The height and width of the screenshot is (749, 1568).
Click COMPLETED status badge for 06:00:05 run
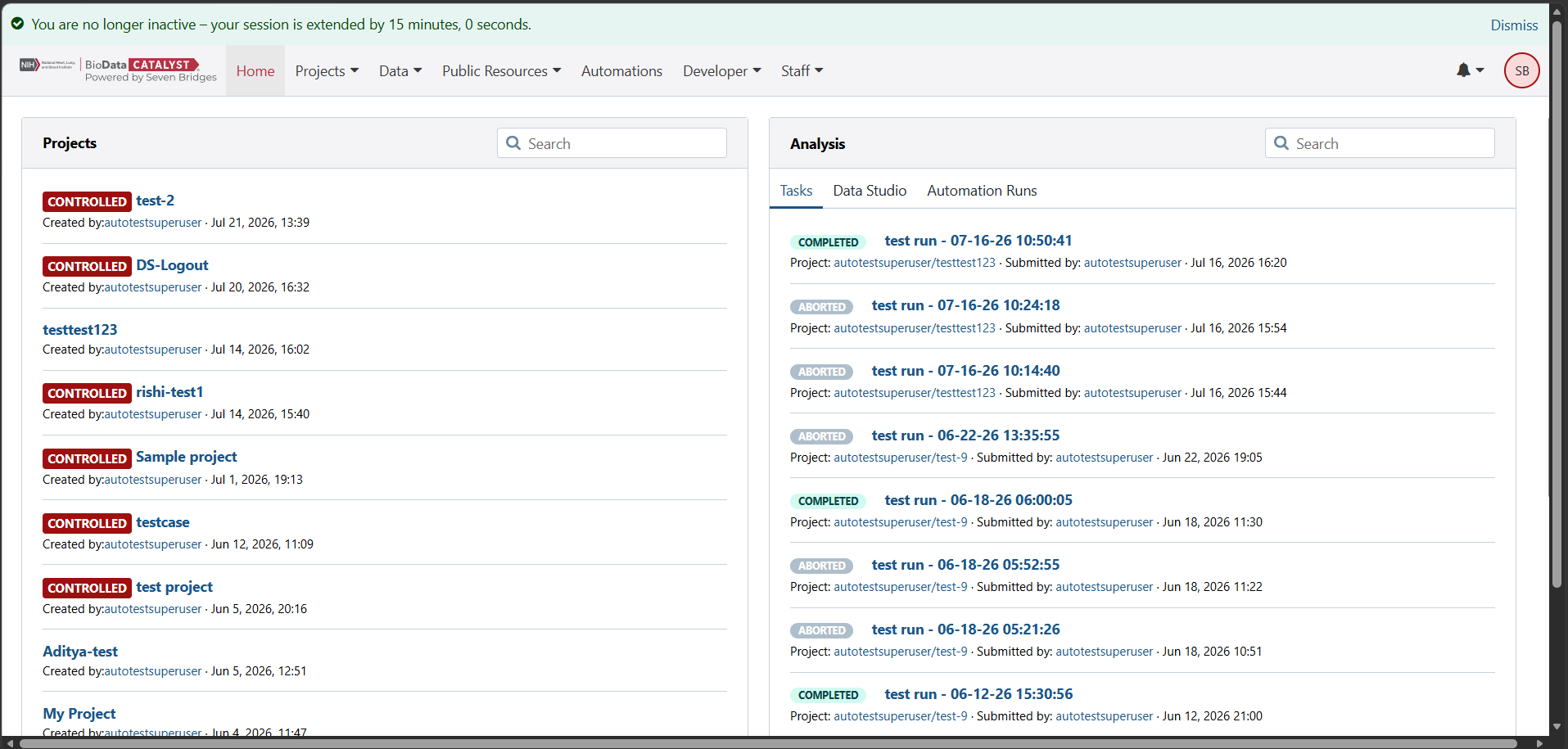pos(828,501)
